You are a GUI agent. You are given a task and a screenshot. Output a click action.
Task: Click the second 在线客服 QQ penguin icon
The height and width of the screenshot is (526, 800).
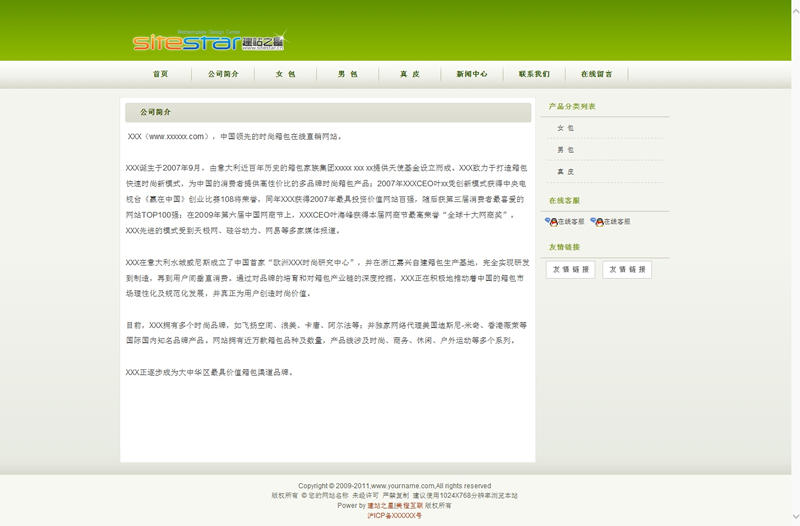point(596,222)
